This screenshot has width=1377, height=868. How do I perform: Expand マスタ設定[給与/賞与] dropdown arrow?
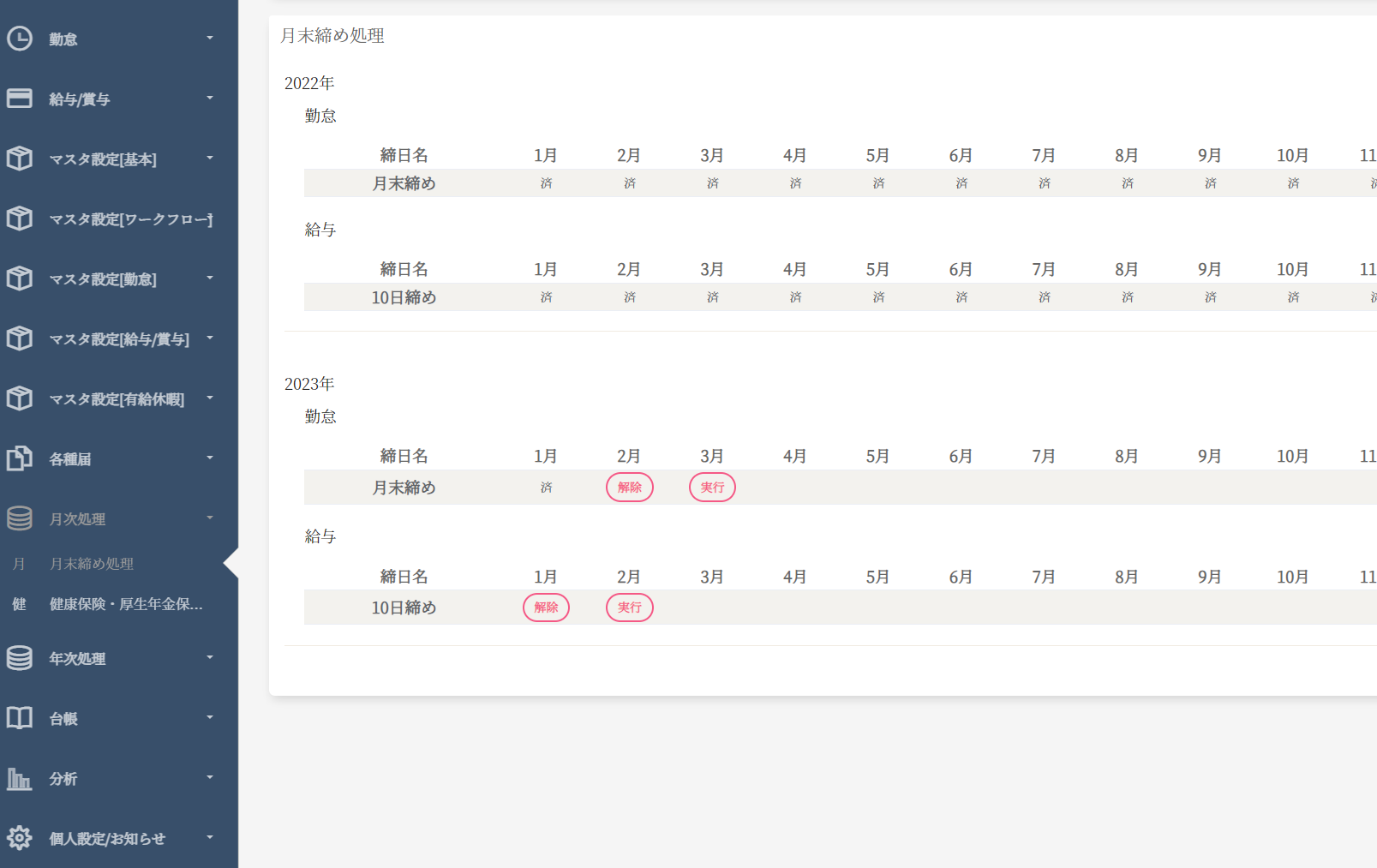(x=210, y=338)
